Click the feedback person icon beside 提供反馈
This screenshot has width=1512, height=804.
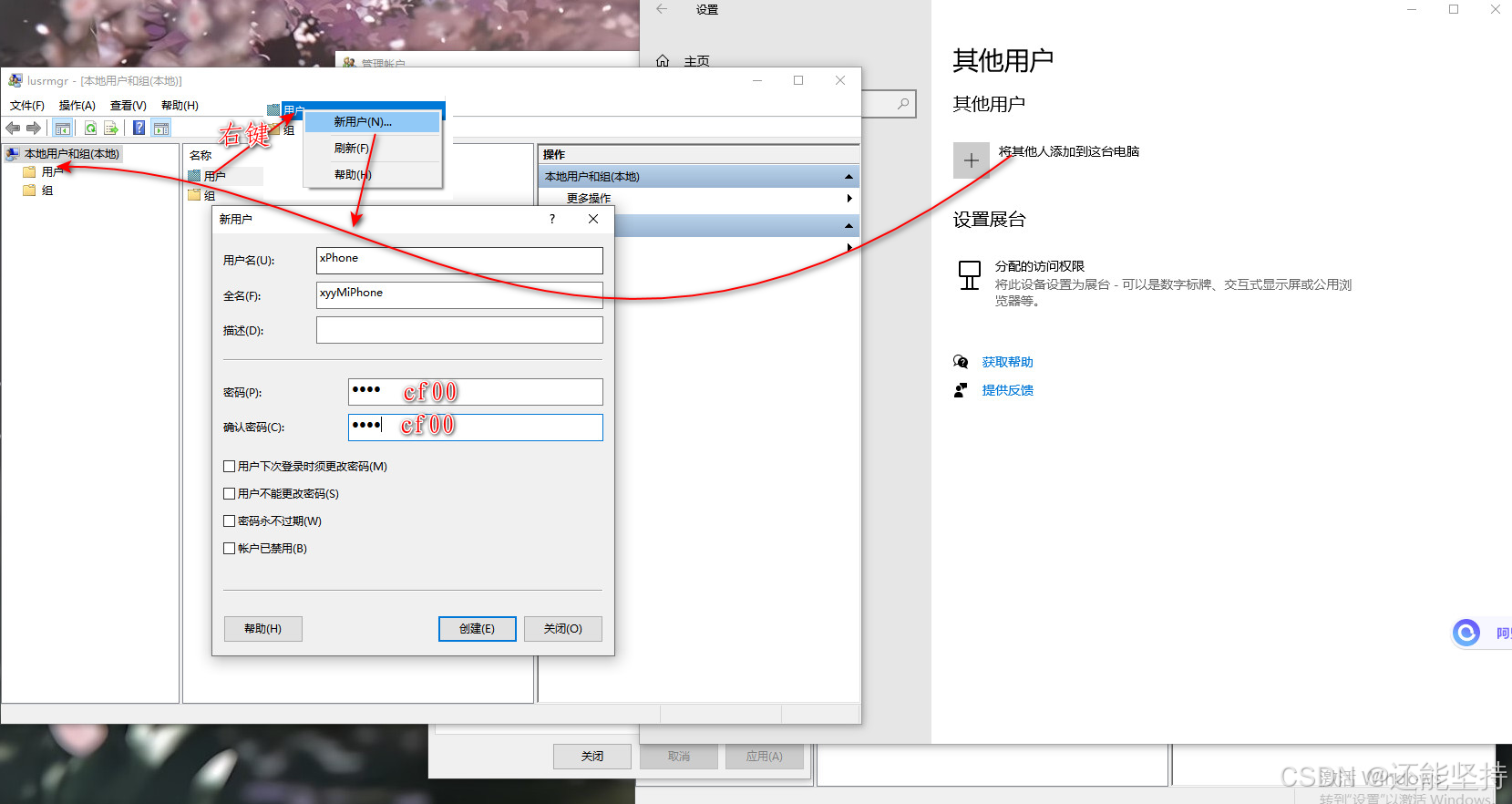961,390
